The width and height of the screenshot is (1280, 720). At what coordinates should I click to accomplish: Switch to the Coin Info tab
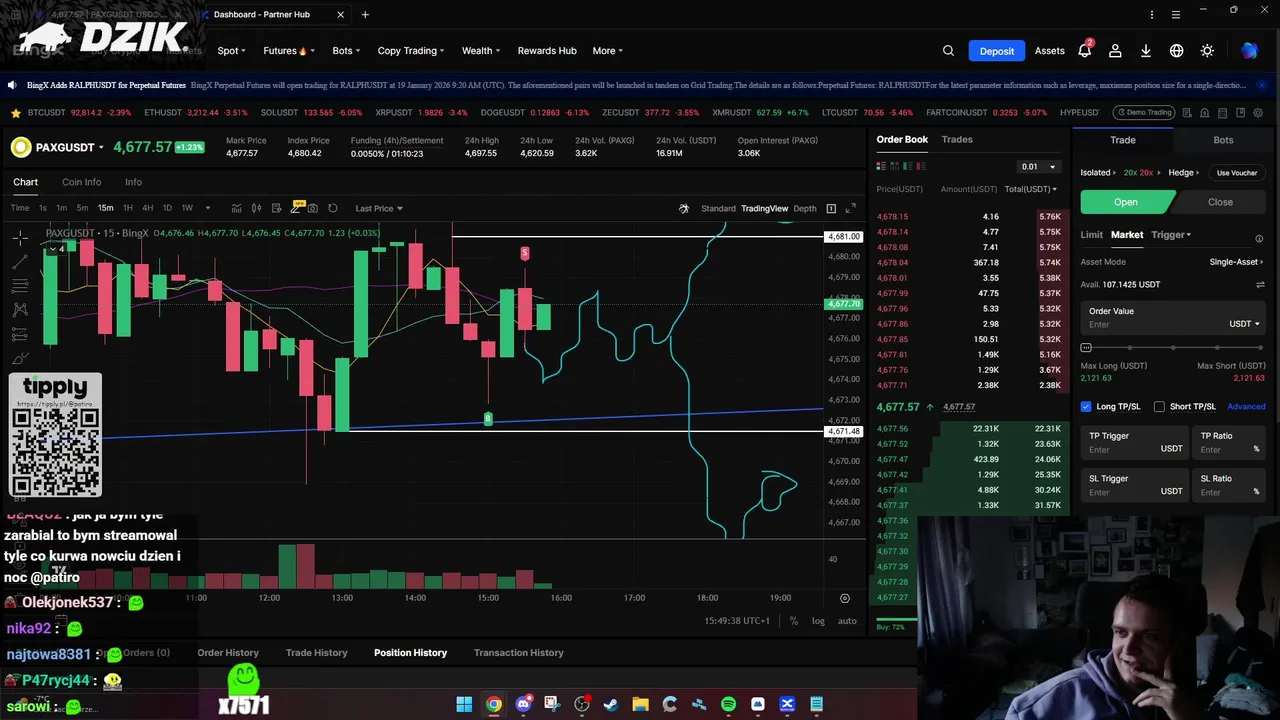click(x=81, y=182)
